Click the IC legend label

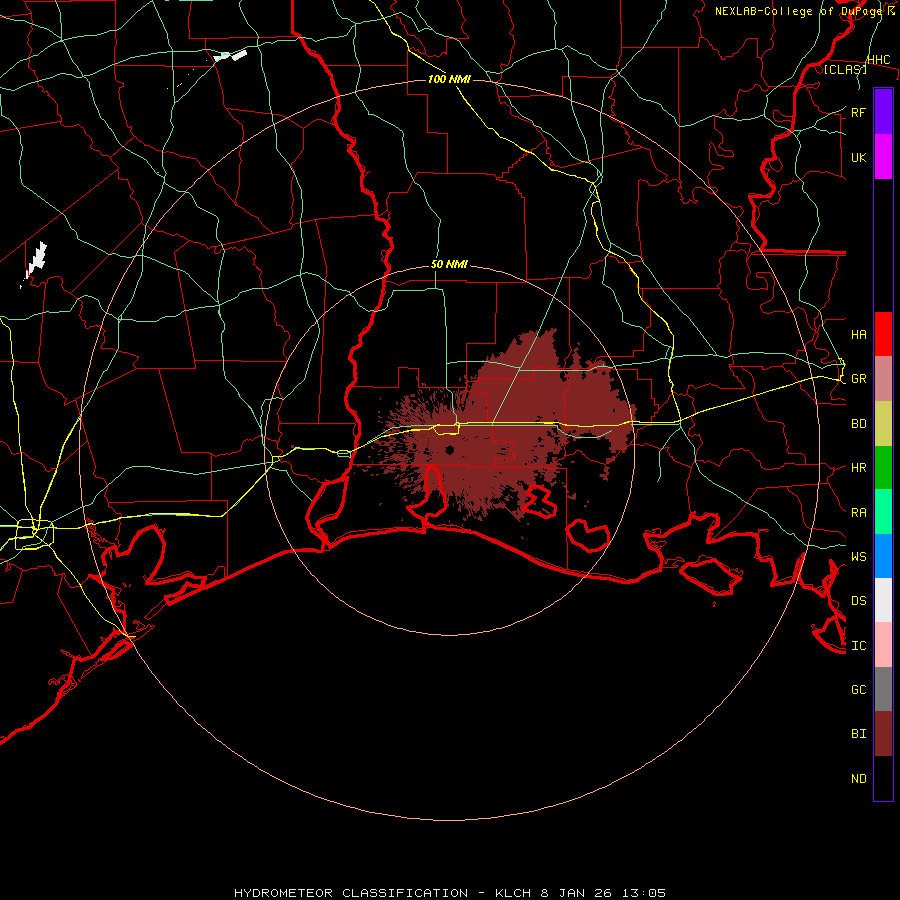pos(858,645)
